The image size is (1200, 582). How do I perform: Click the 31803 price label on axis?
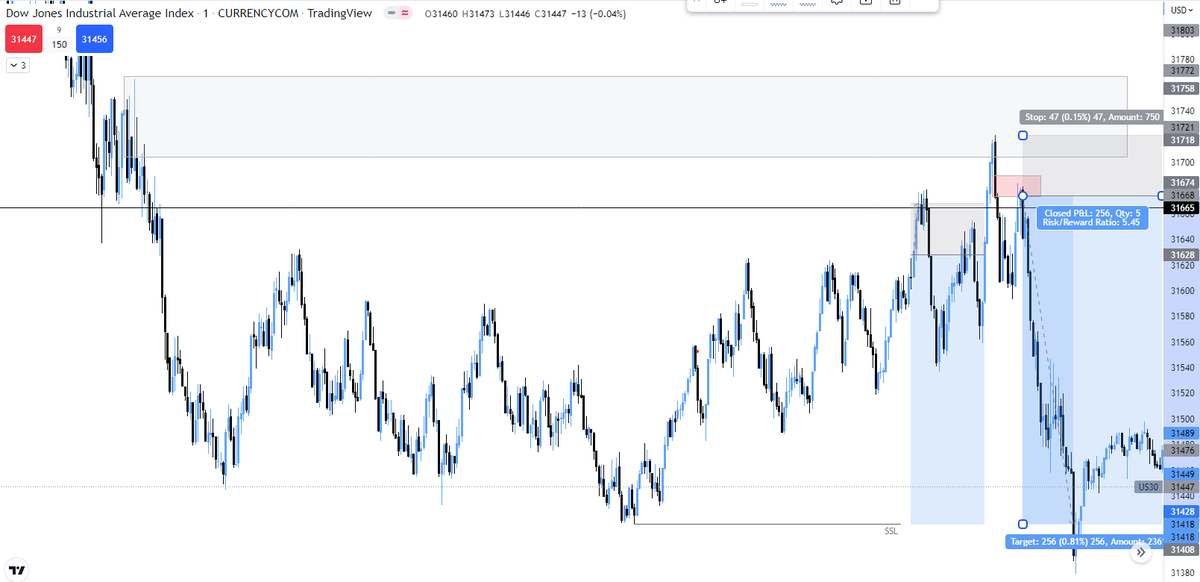tap(1181, 31)
